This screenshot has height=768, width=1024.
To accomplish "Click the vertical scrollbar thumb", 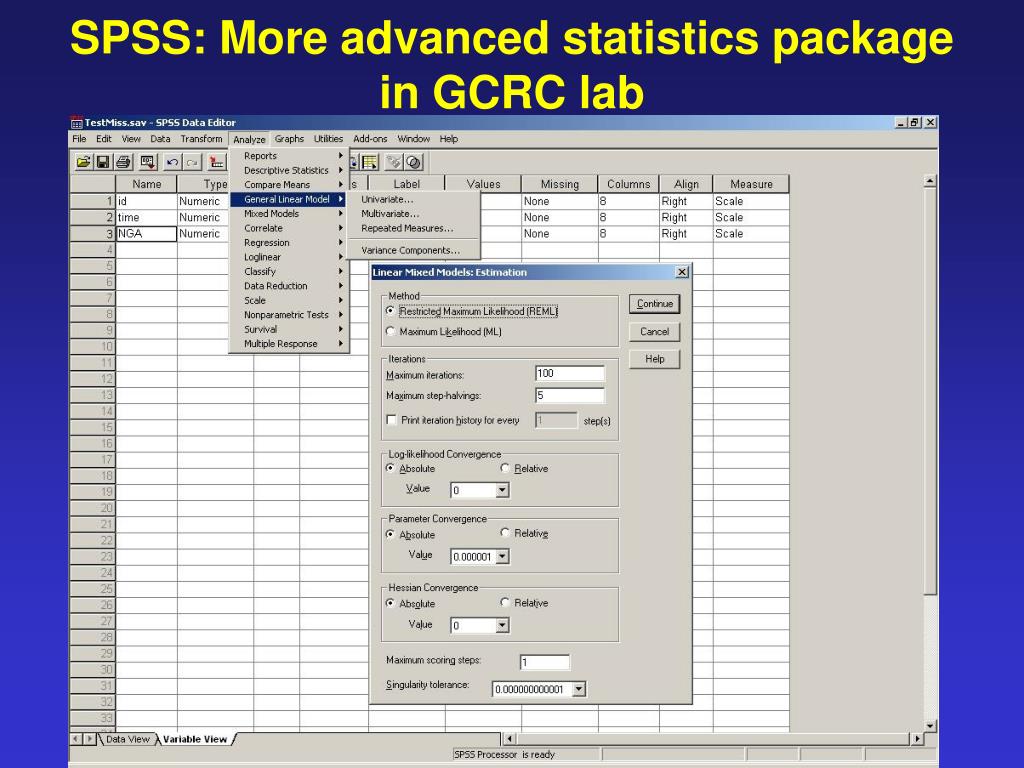I will pos(931,391).
